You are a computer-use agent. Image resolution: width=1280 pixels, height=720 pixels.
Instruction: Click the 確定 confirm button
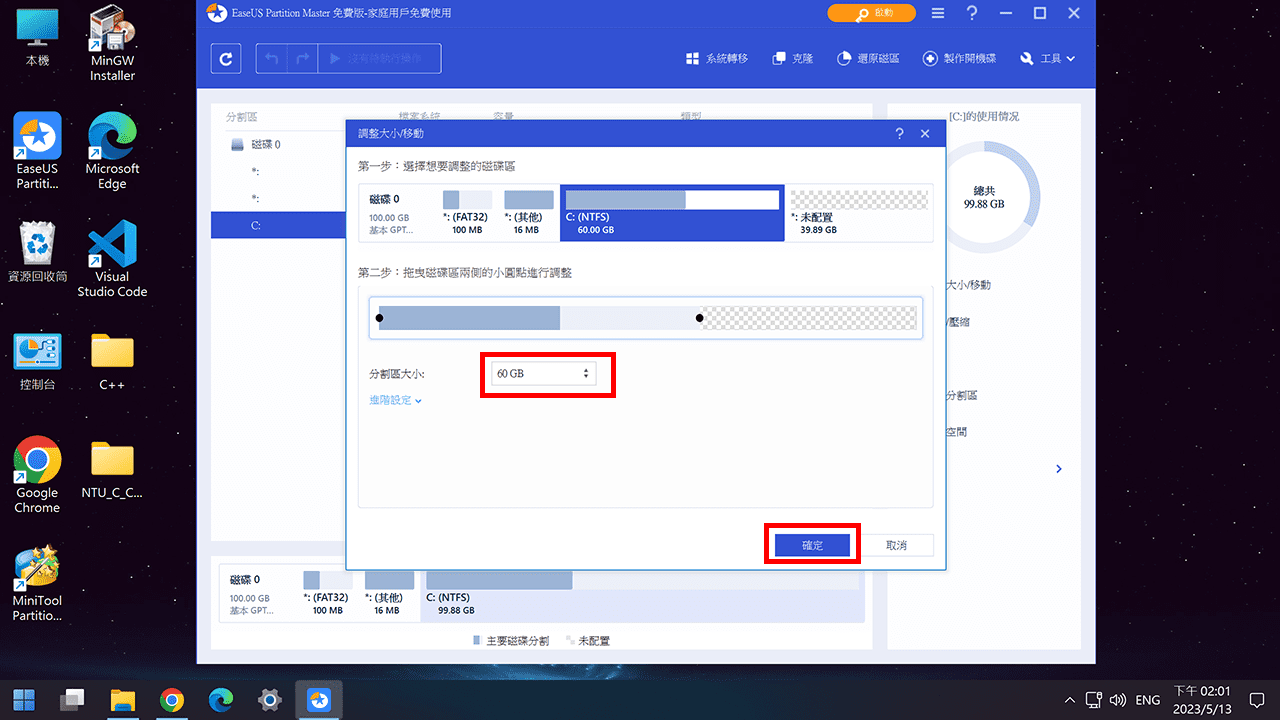coord(812,546)
